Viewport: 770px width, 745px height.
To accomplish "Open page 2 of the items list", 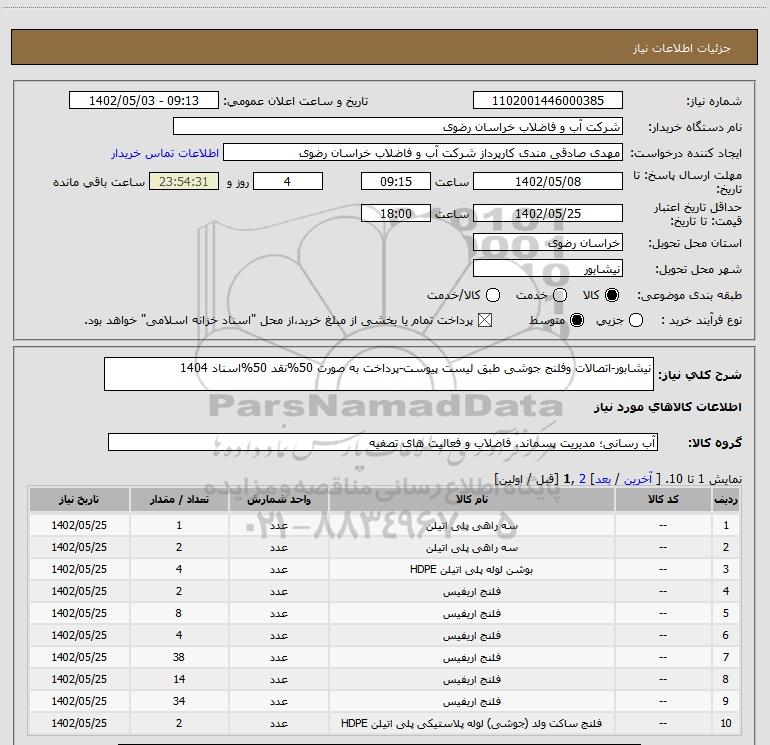I will [582, 479].
